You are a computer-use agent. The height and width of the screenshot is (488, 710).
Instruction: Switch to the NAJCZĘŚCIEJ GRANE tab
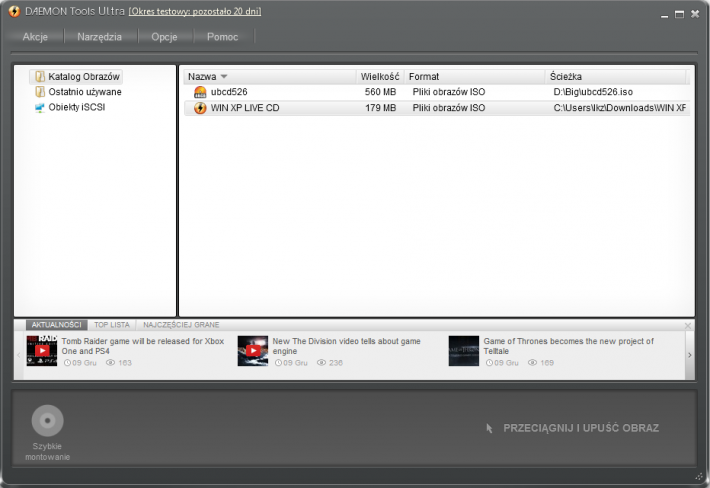pyautogui.click(x=181, y=325)
